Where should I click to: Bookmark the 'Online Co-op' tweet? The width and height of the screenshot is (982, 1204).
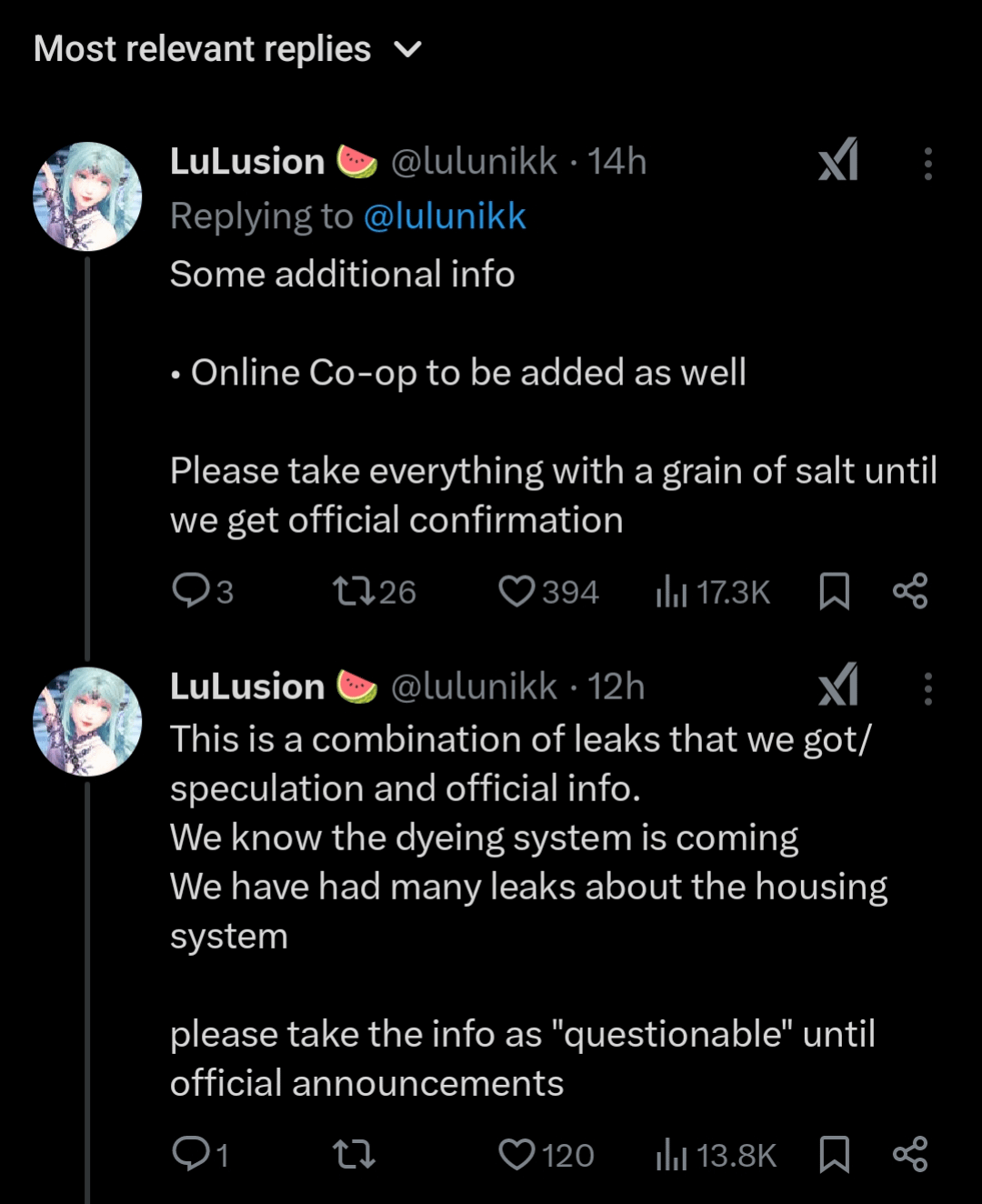point(834,591)
